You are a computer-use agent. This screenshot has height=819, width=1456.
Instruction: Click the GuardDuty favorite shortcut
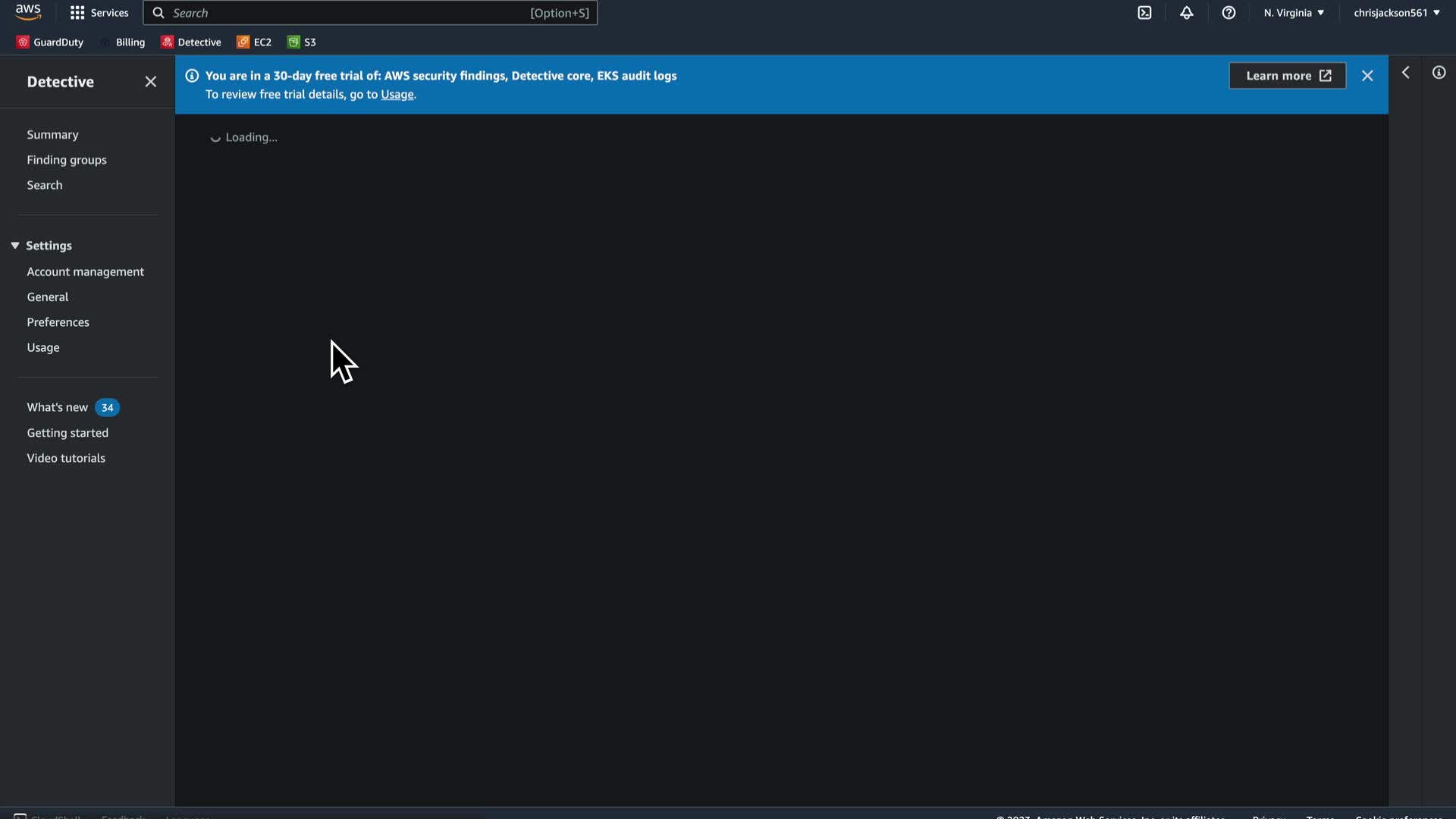point(50,42)
